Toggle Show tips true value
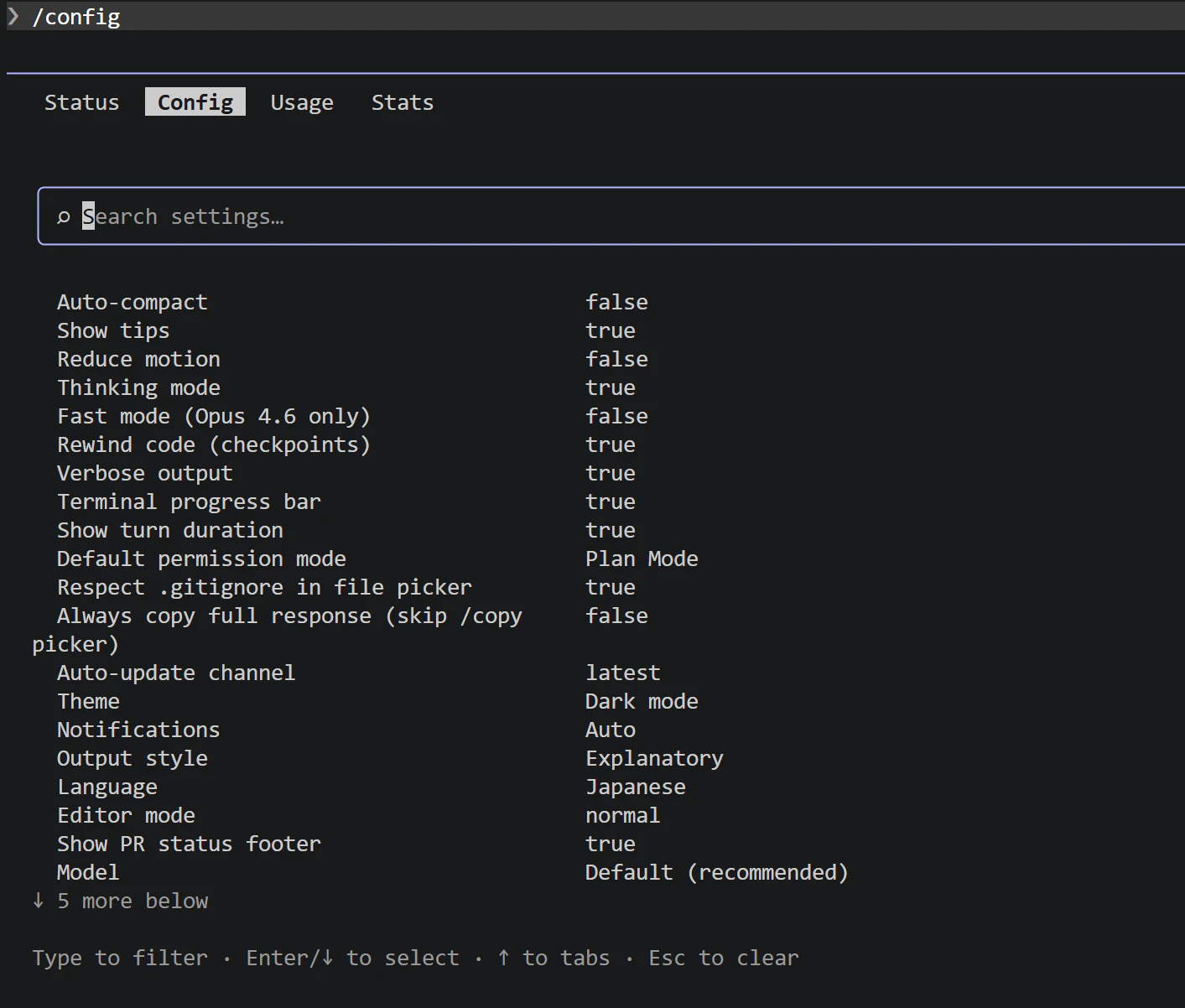1185x1008 pixels. pos(611,330)
